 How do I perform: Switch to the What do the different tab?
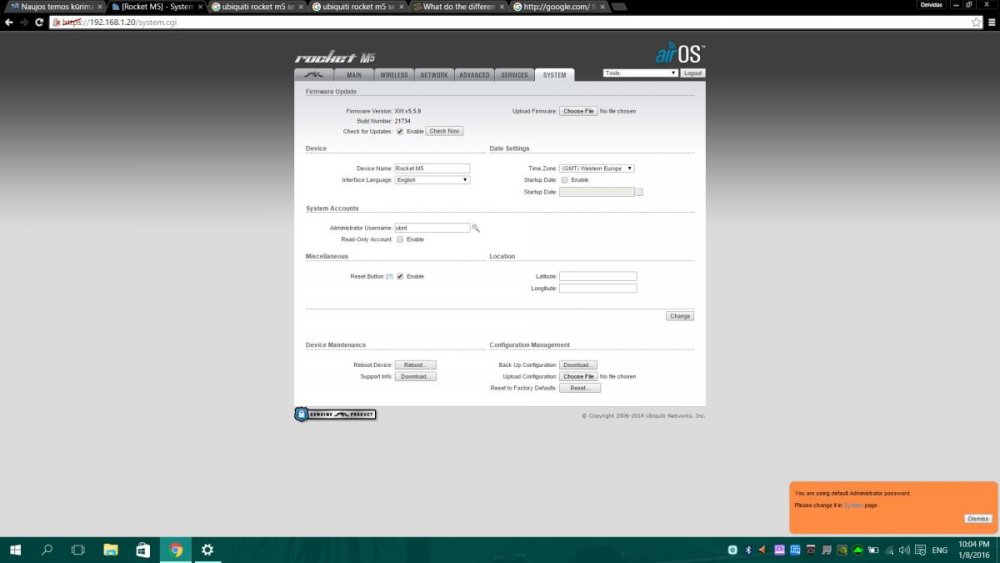(x=458, y=6)
